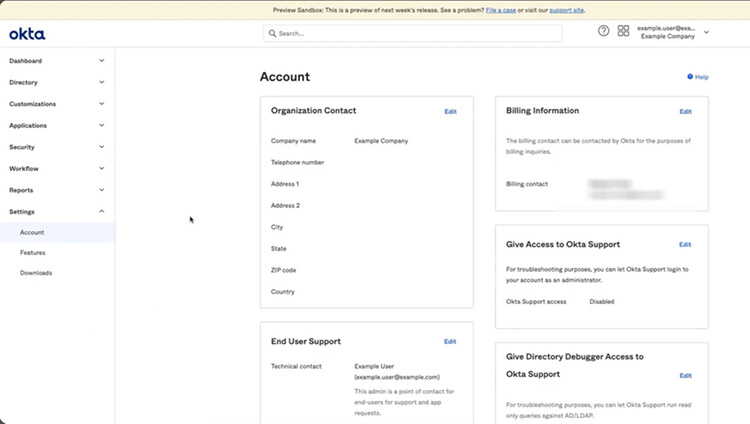Expand the Applications menu chevron

pyautogui.click(x=101, y=125)
